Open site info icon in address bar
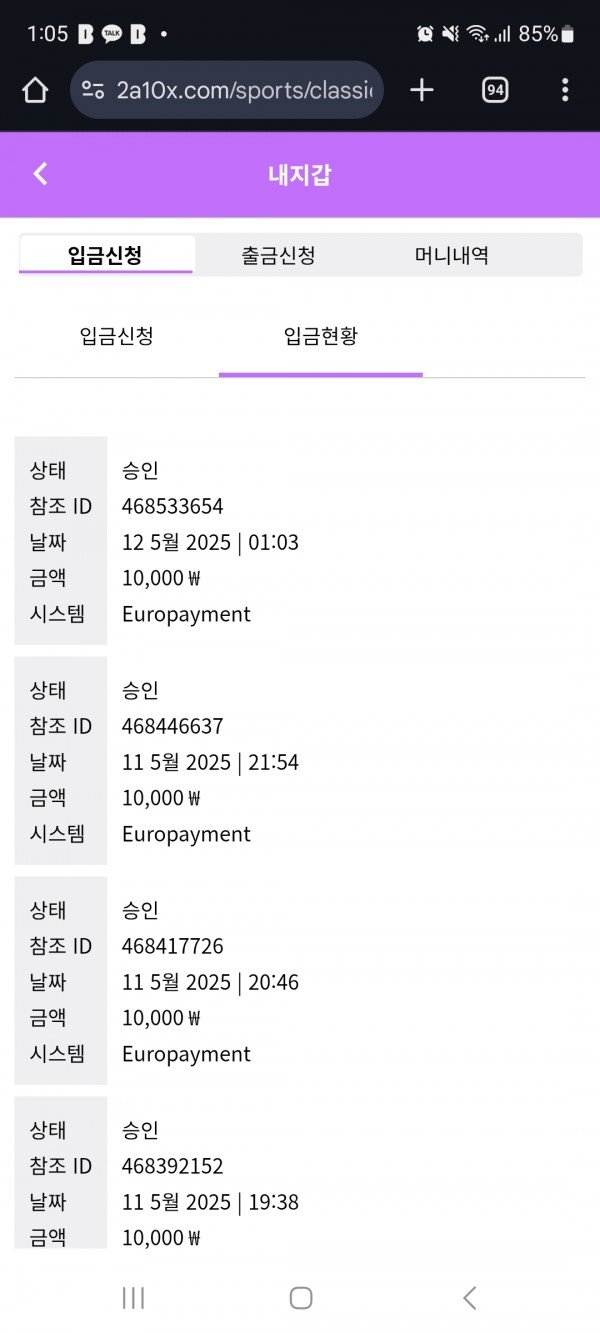The height and width of the screenshot is (1333, 600). click(93, 91)
